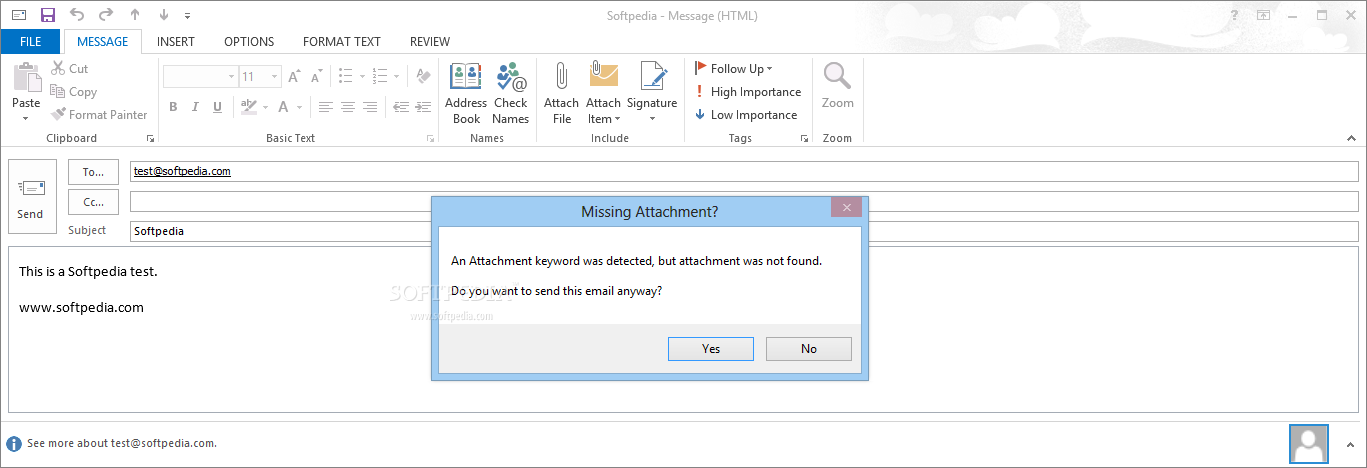
Task: Switch to the MESSAGE tab
Action: coord(103,42)
